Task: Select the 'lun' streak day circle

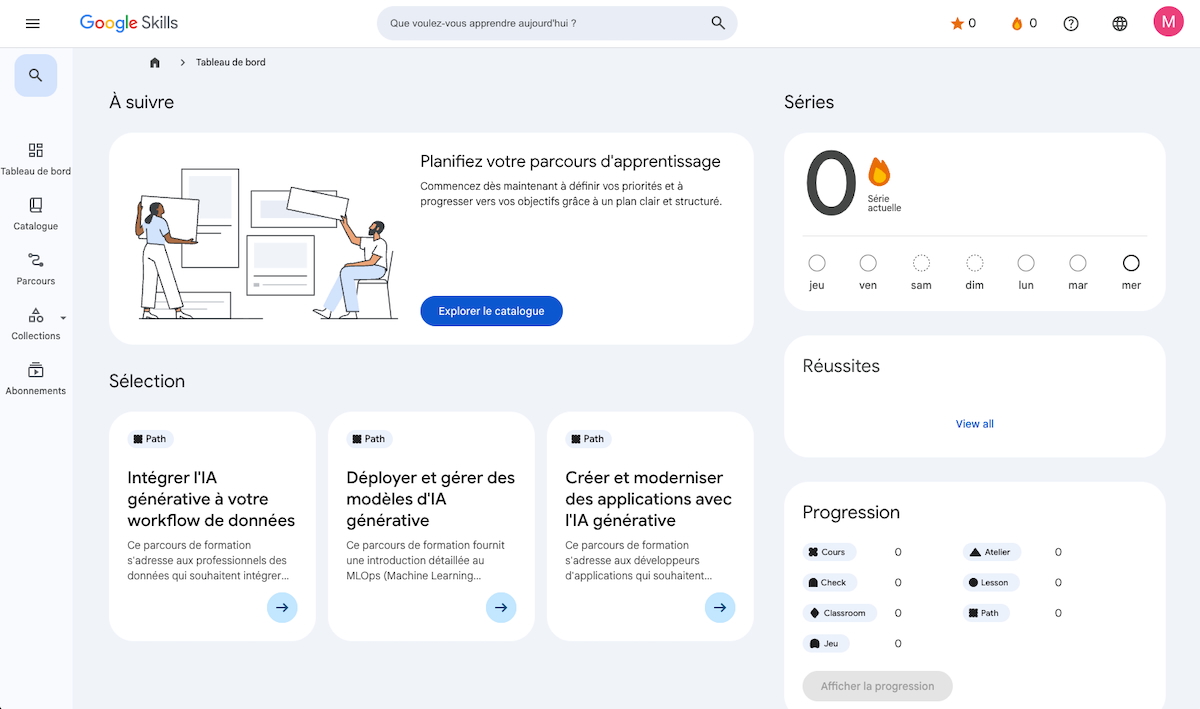Action: [1026, 263]
